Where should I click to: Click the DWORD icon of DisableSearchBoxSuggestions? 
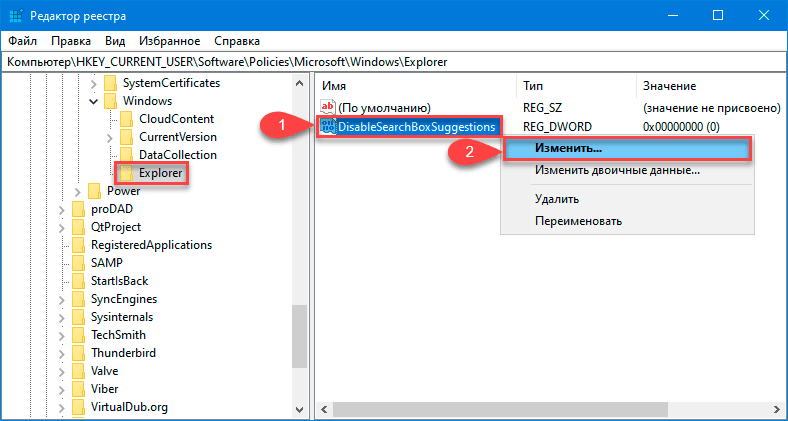click(x=328, y=127)
